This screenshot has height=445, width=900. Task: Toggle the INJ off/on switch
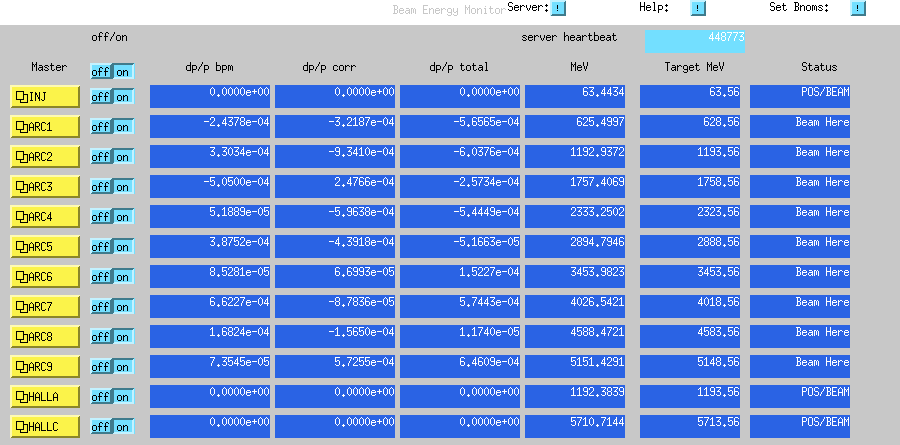(x=112, y=96)
